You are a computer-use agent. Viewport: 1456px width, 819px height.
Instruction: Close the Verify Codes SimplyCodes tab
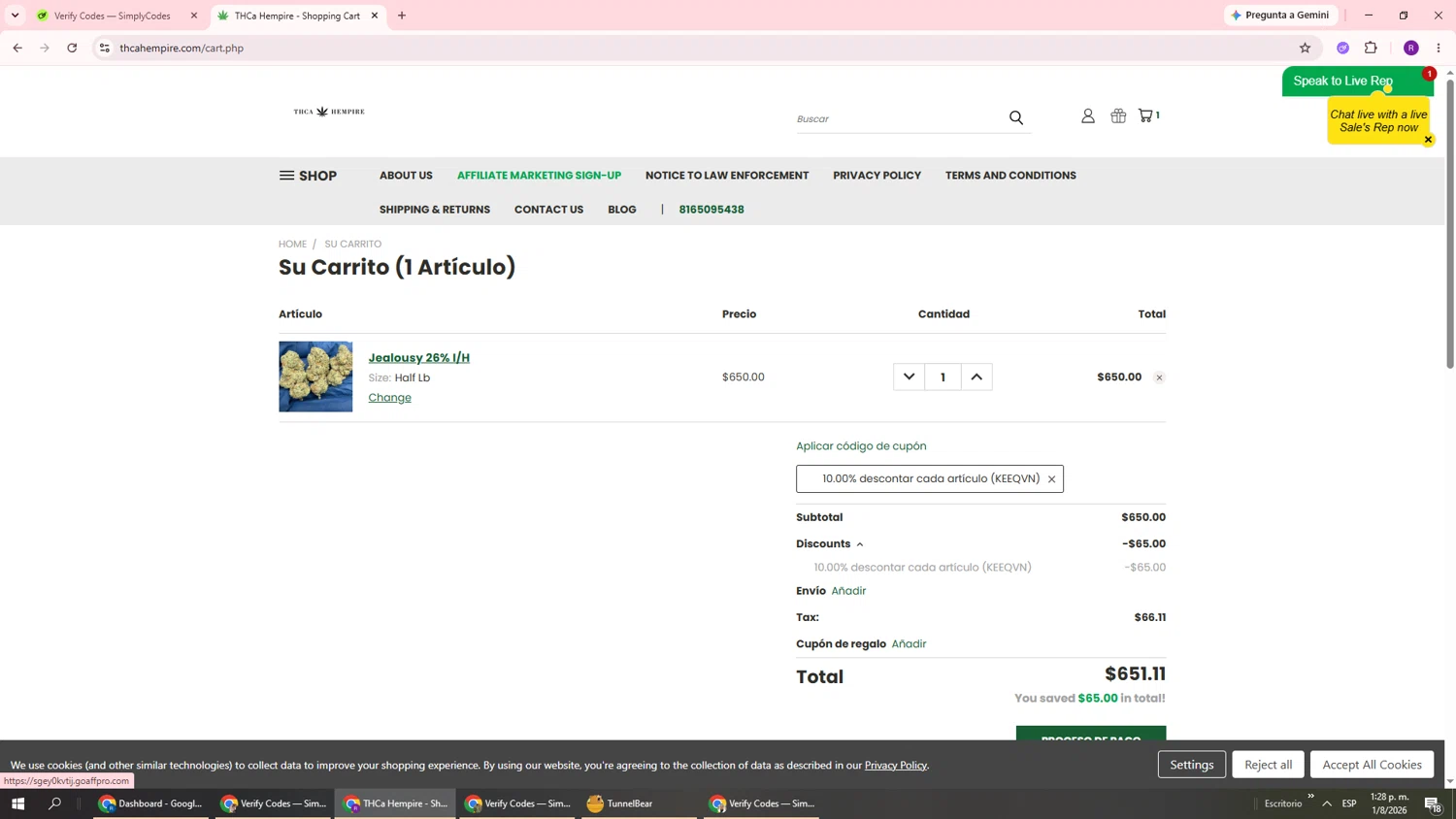[194, 16]
